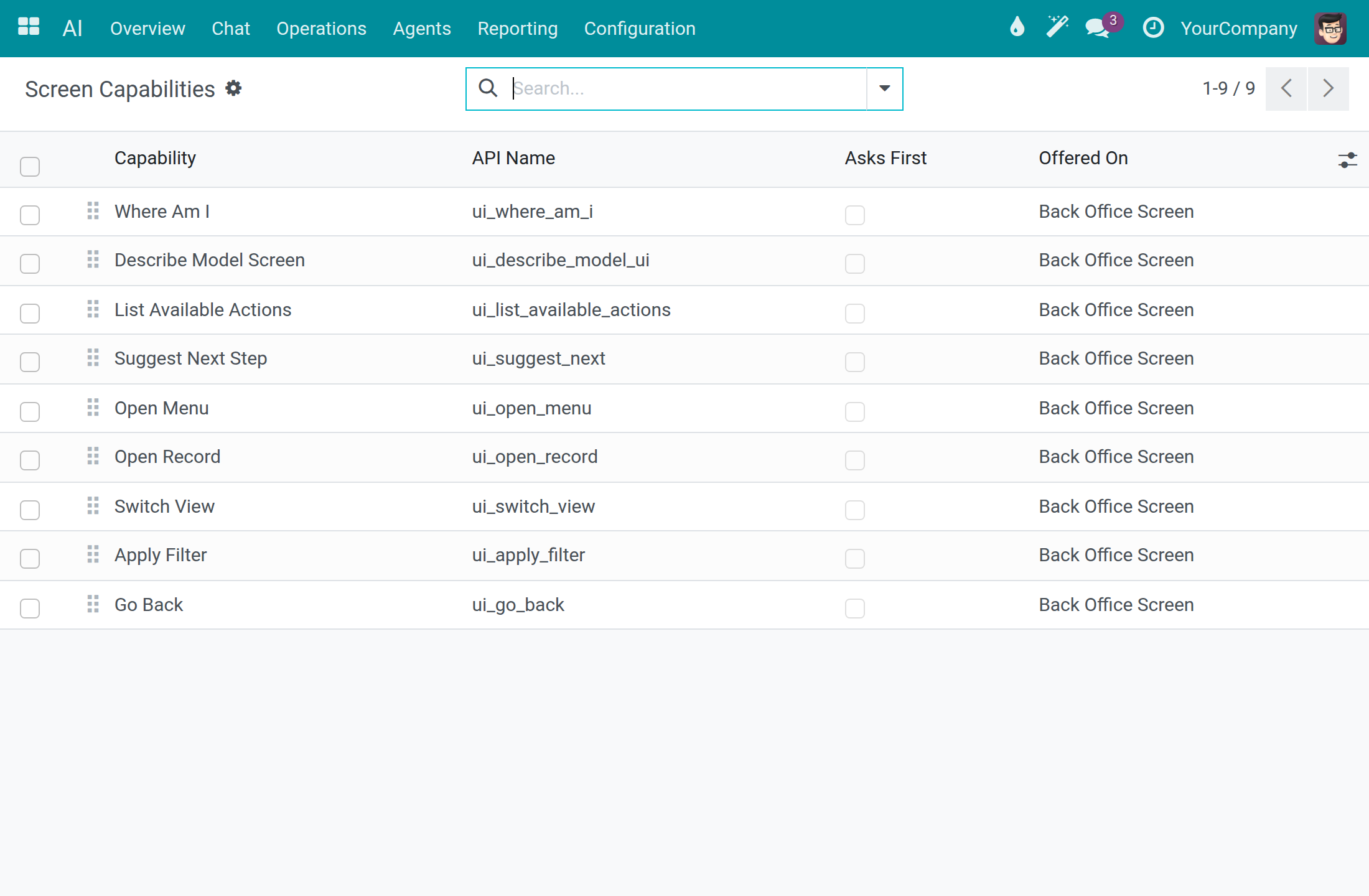Open the ui_switch_view API name cell
The image size is (1369, 896).
click(533, 506)
